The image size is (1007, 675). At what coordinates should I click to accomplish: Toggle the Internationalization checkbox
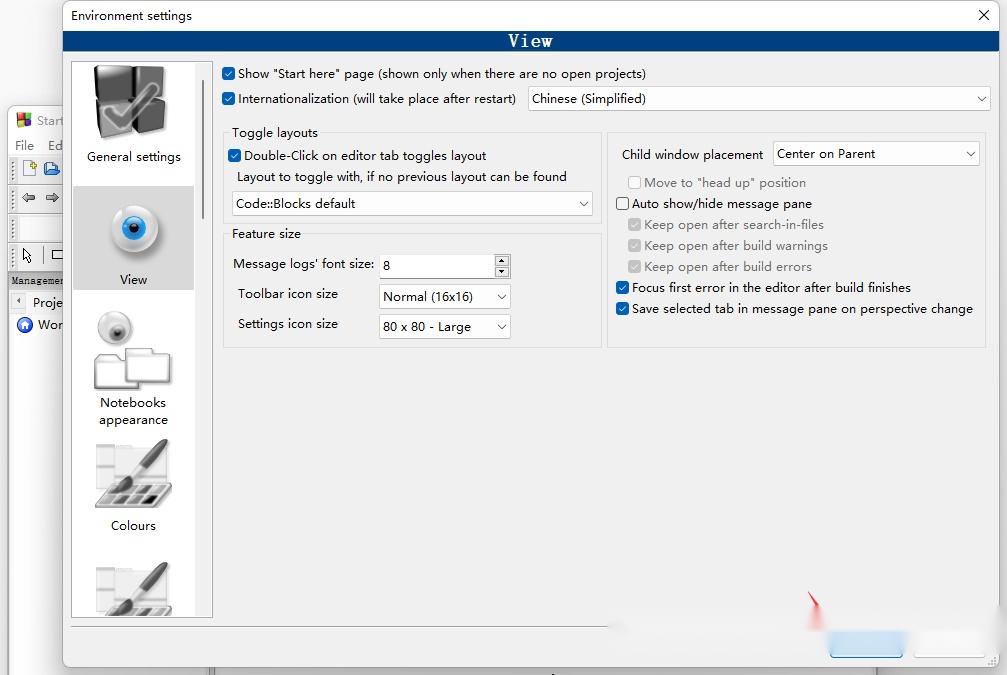tap(229, 99)
